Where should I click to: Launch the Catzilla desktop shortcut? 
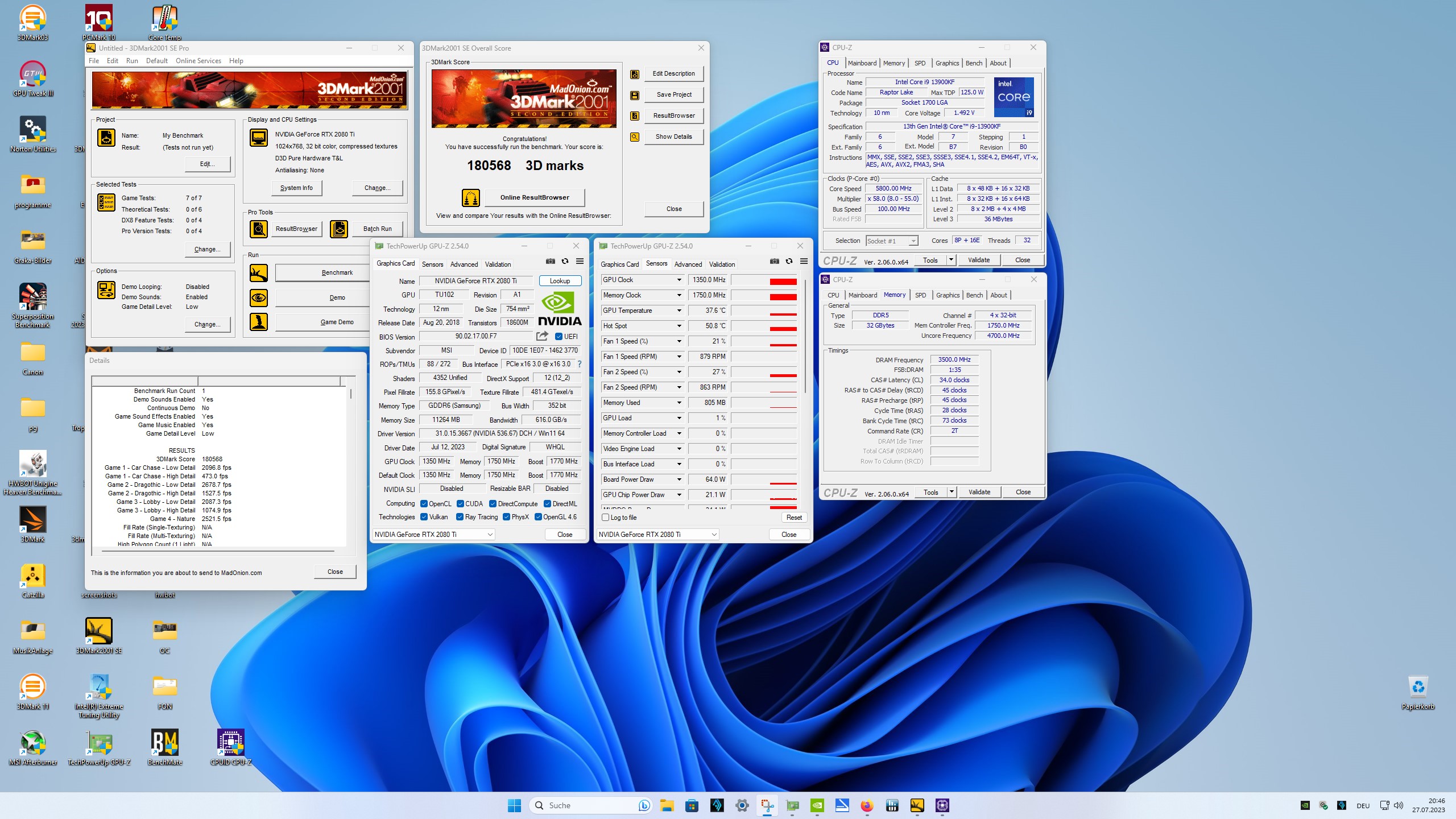pos(32,580)
